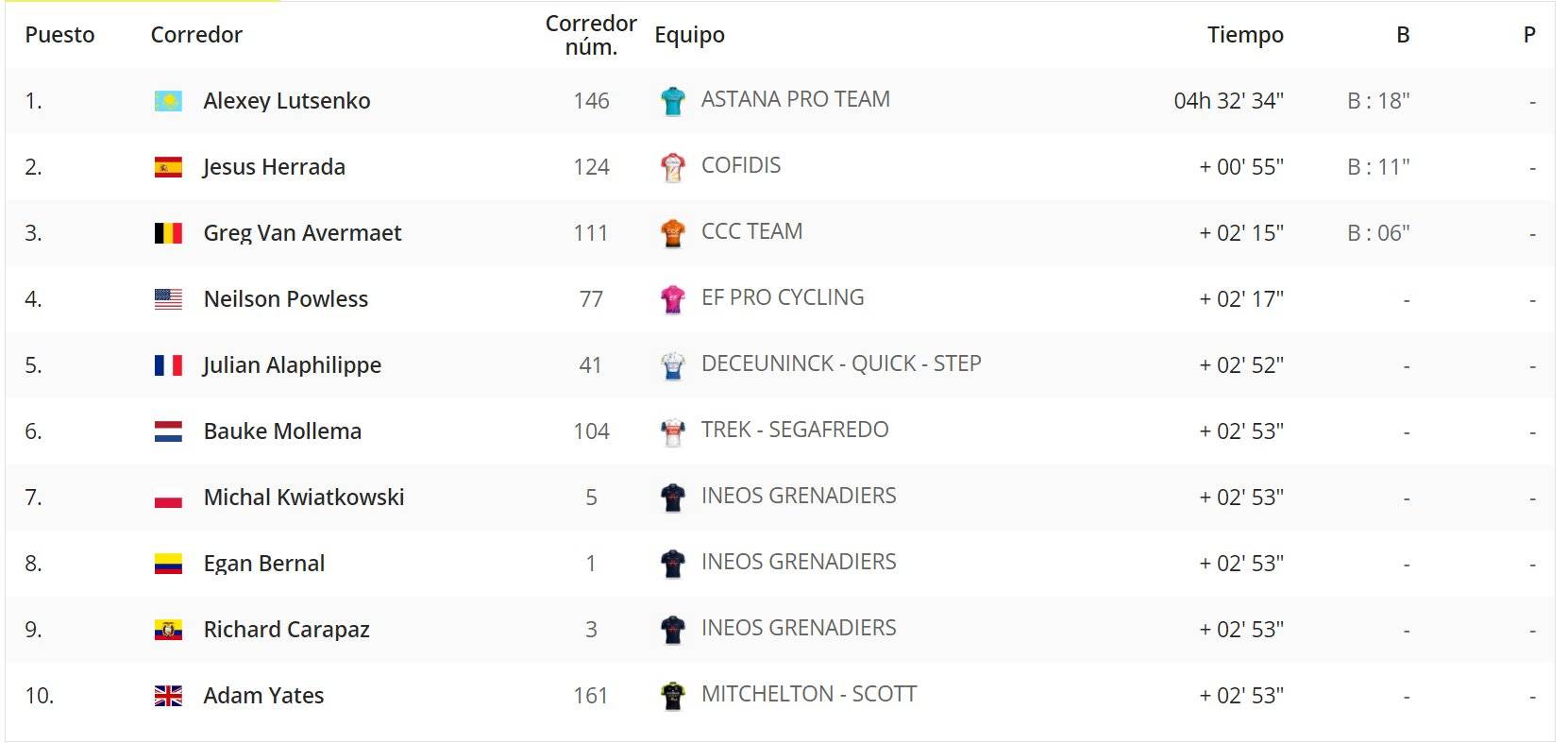Click the orange CCC Team jersey icon
This screenshot has height=743, width=1568.
(x=672, y=232)
